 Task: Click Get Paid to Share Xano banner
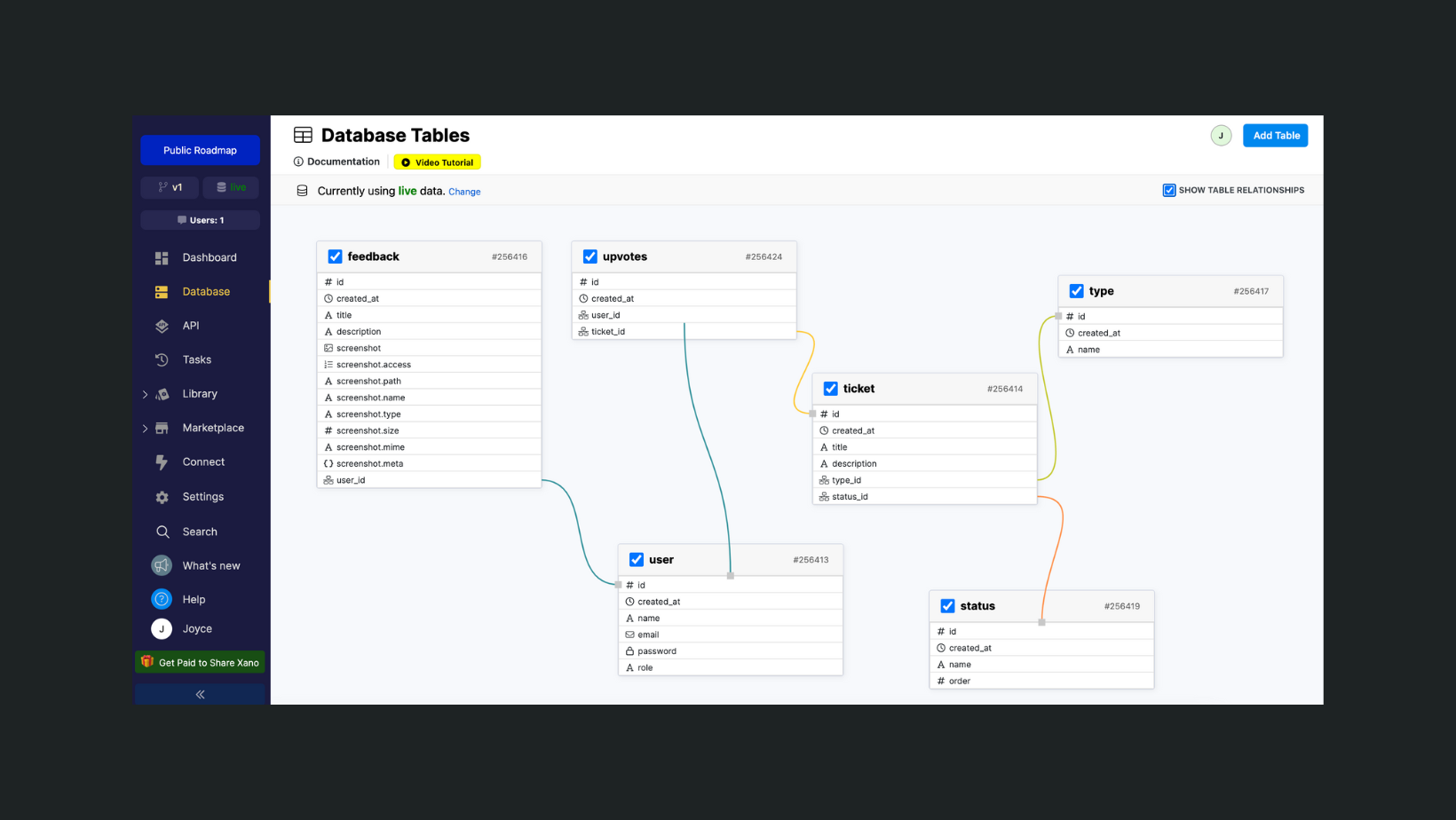click(200, 662)
